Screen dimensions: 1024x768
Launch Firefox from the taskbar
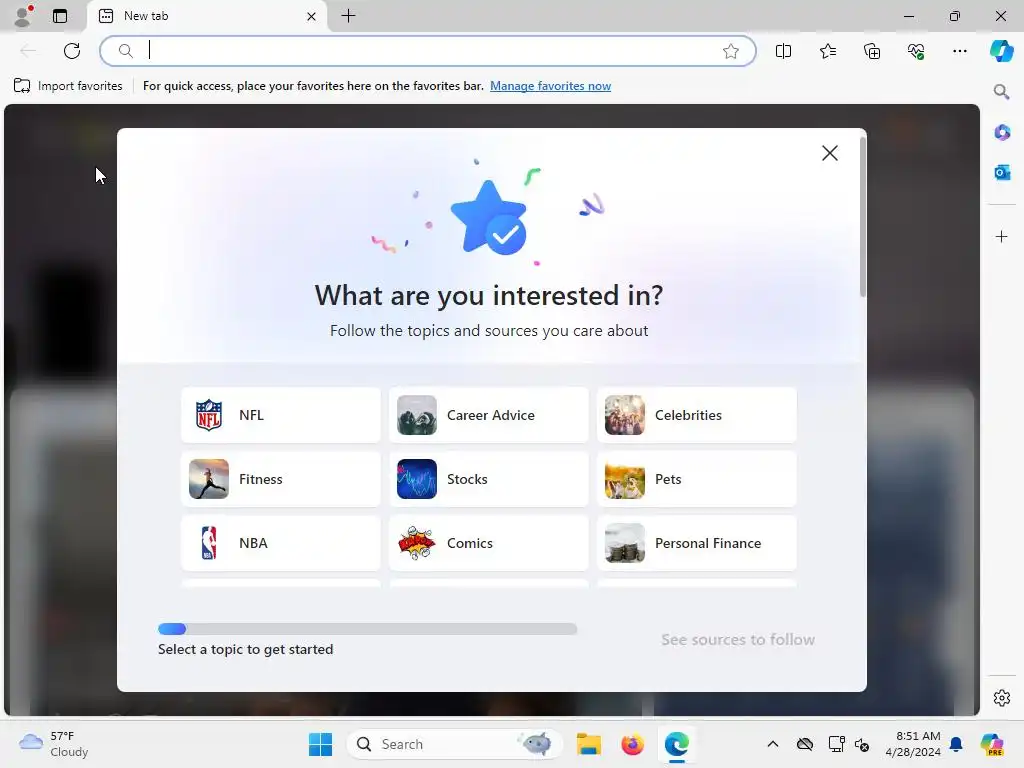[632, 744]
